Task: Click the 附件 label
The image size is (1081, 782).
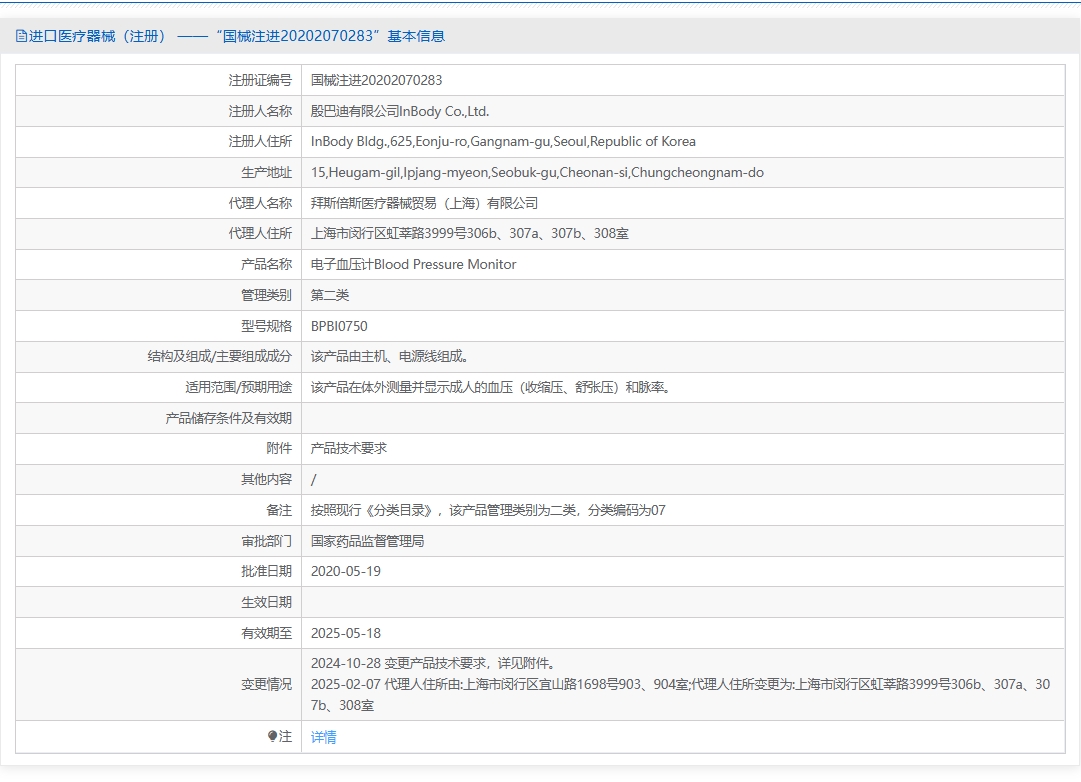Action: pyautogui.click(x=279, y=448)
